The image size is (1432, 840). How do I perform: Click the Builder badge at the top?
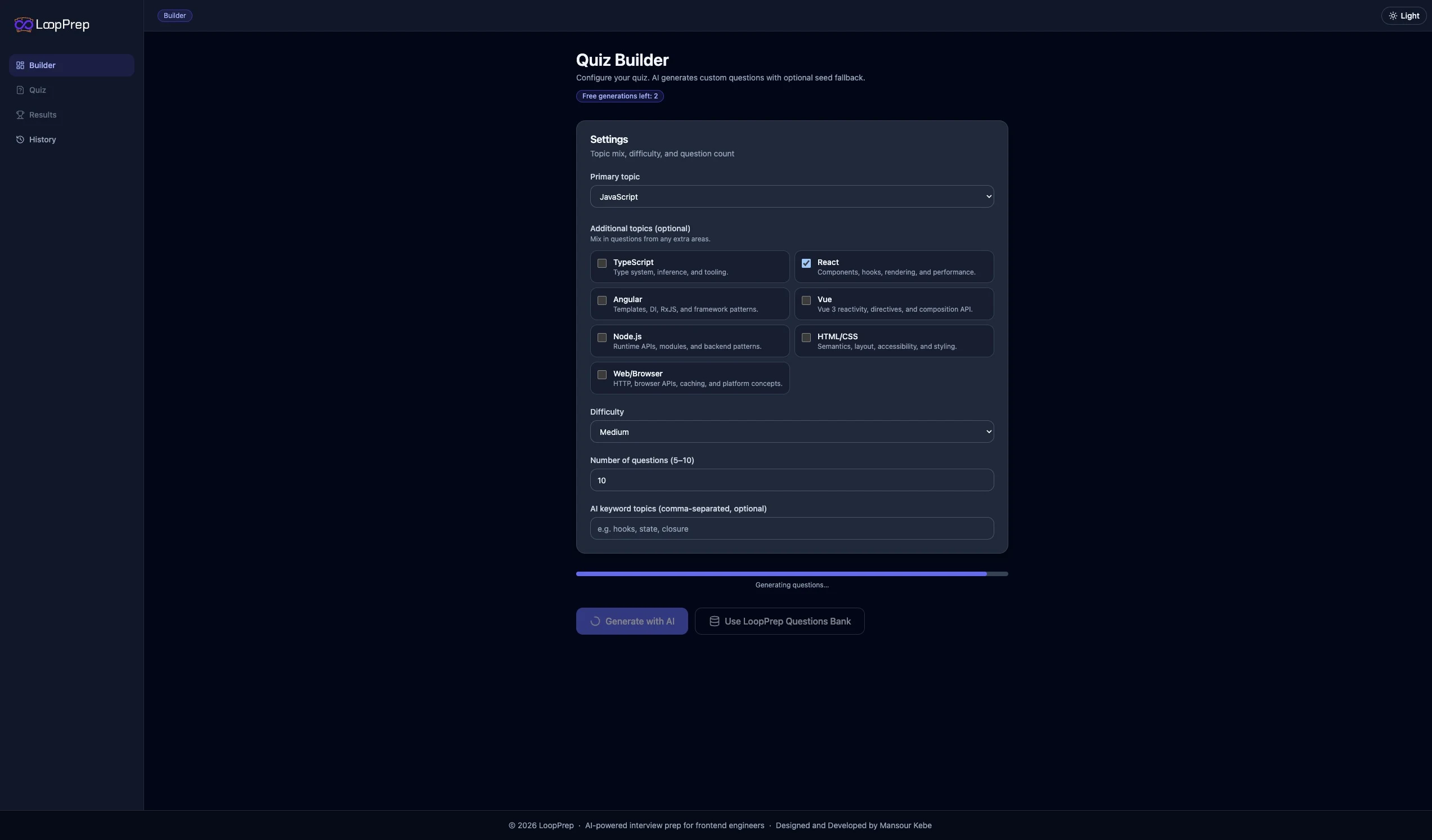174,15
